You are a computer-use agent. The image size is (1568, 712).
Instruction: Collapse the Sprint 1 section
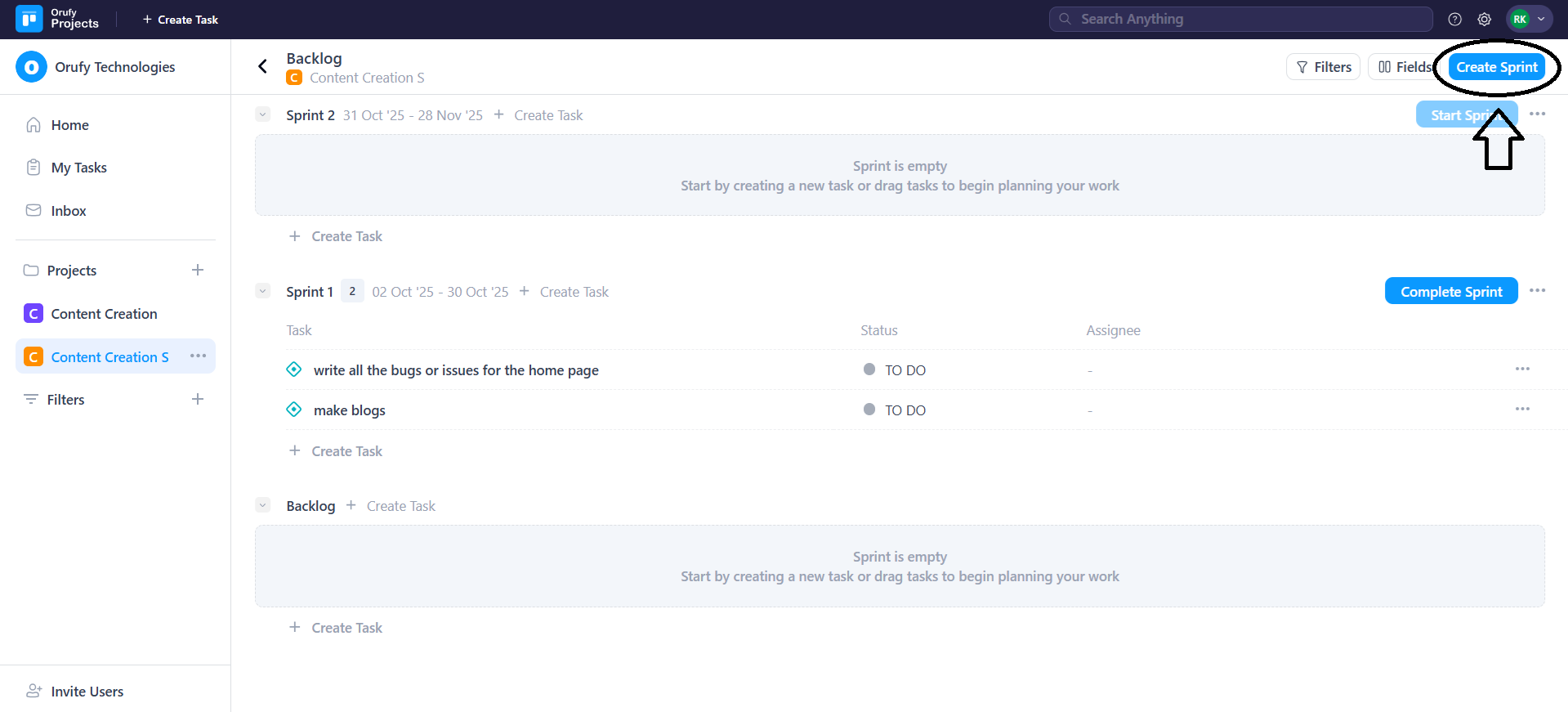pos(263,292)
